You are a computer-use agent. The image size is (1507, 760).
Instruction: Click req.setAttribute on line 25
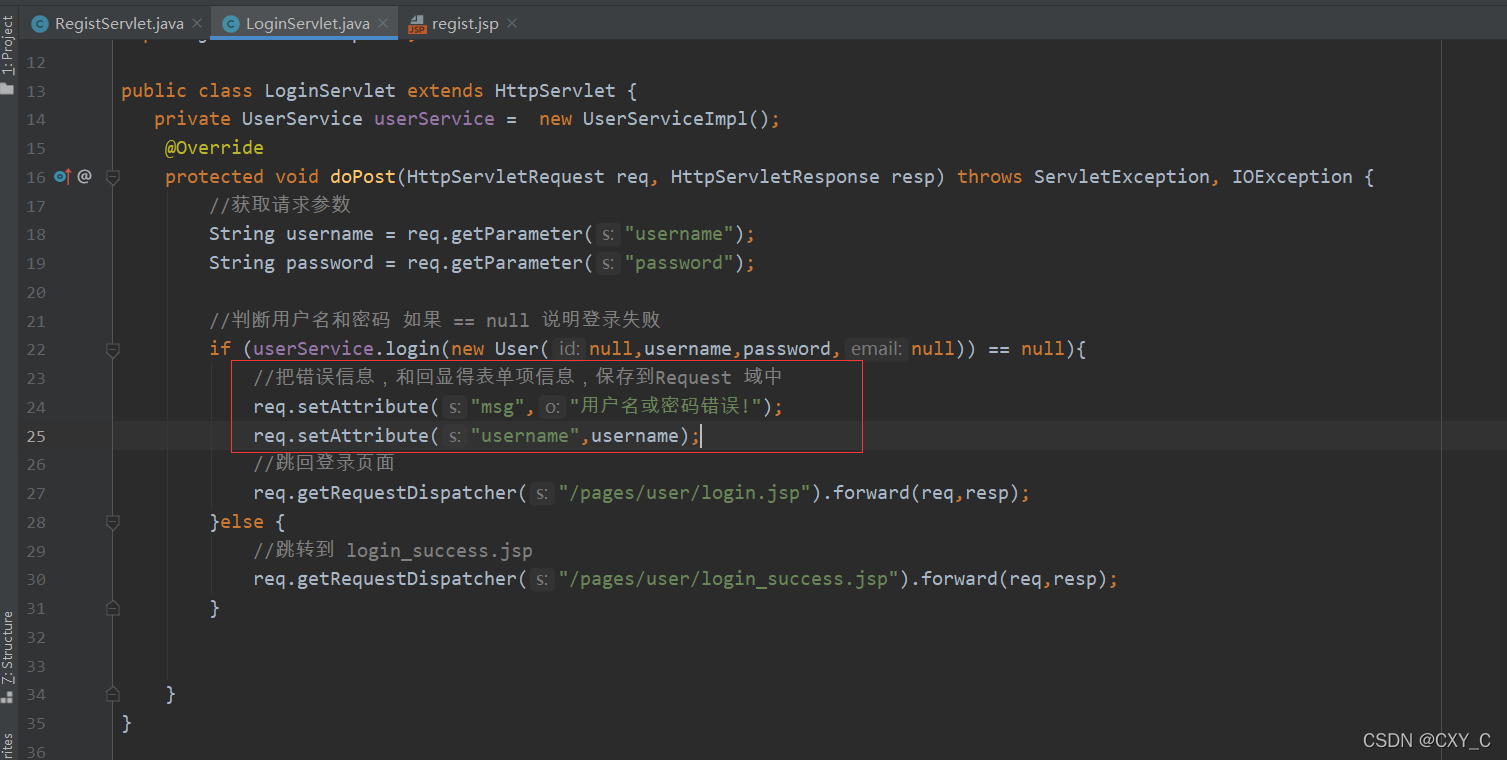[341, 436]
